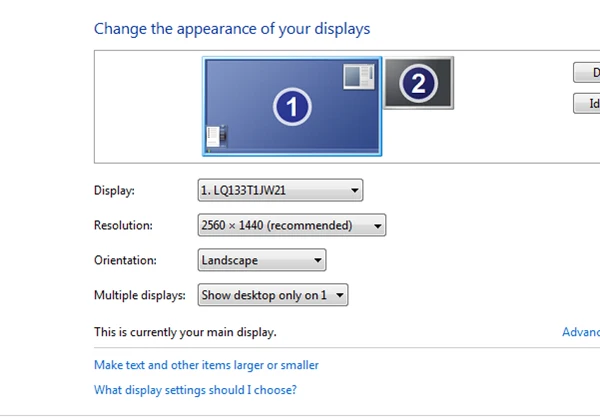The width and height of the screenshot is (600, 417).
Task: Click the circled number 2 badge
Action: [x=419, y=84]
